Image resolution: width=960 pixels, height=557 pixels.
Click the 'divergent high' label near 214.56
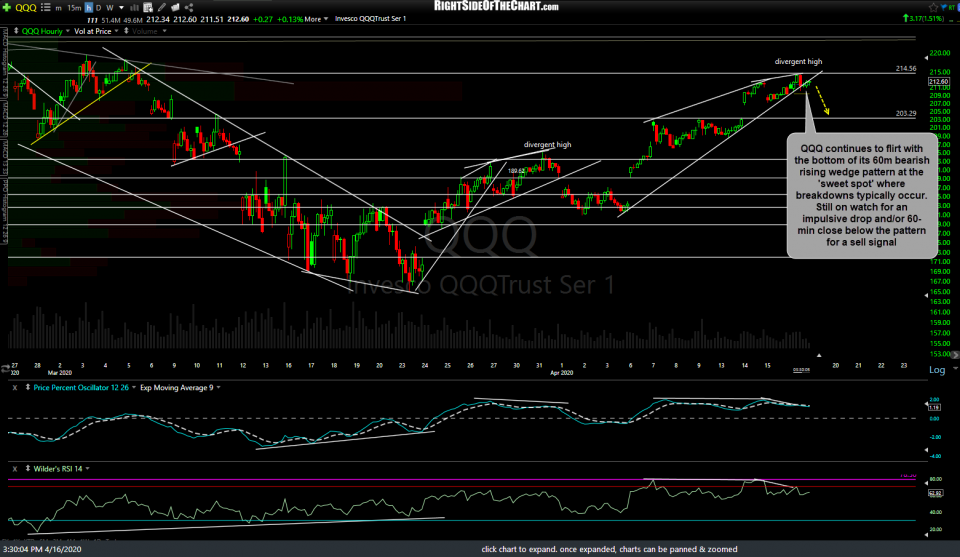798,61
